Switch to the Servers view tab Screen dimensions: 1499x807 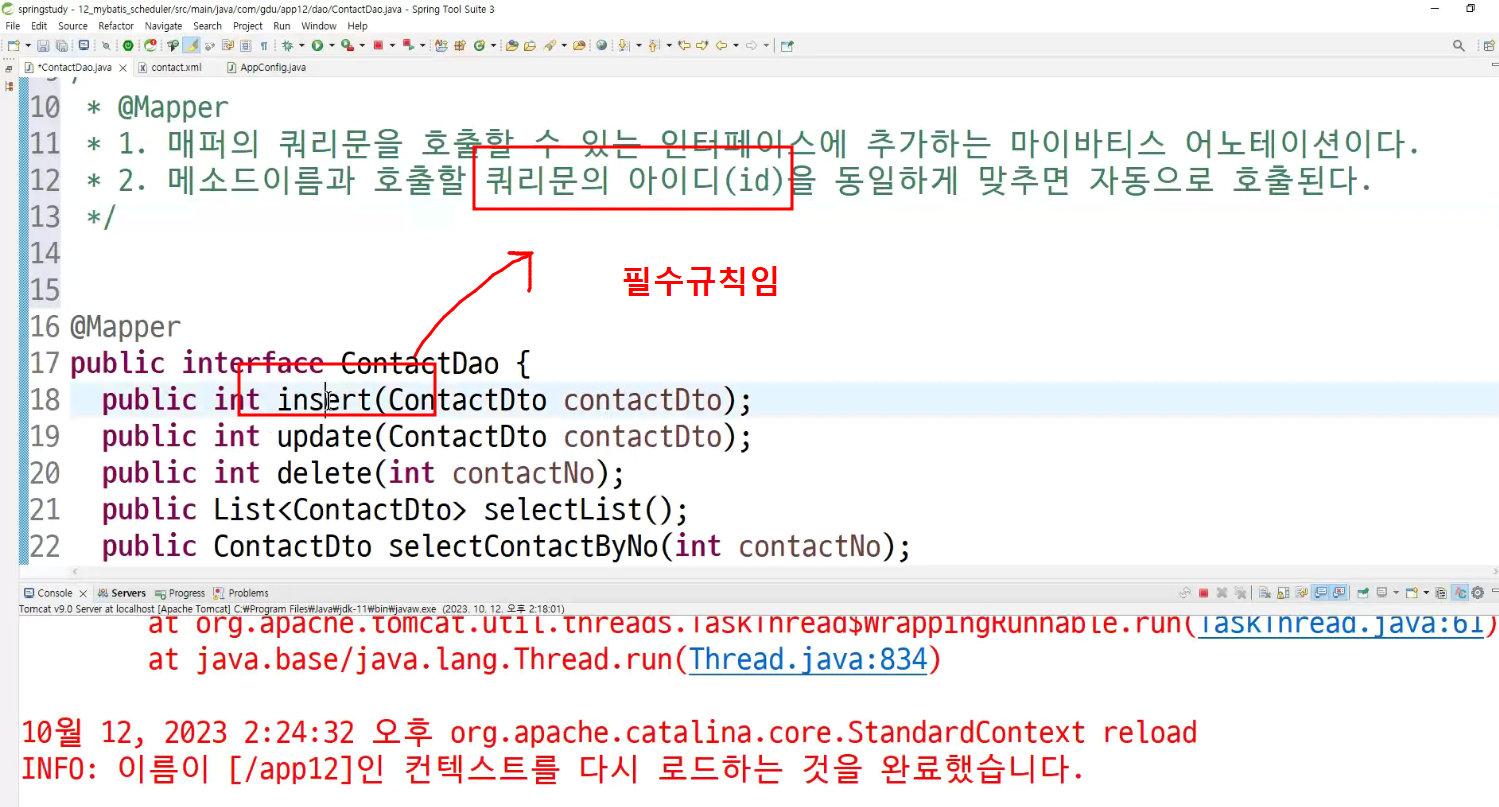click(121, 593)
